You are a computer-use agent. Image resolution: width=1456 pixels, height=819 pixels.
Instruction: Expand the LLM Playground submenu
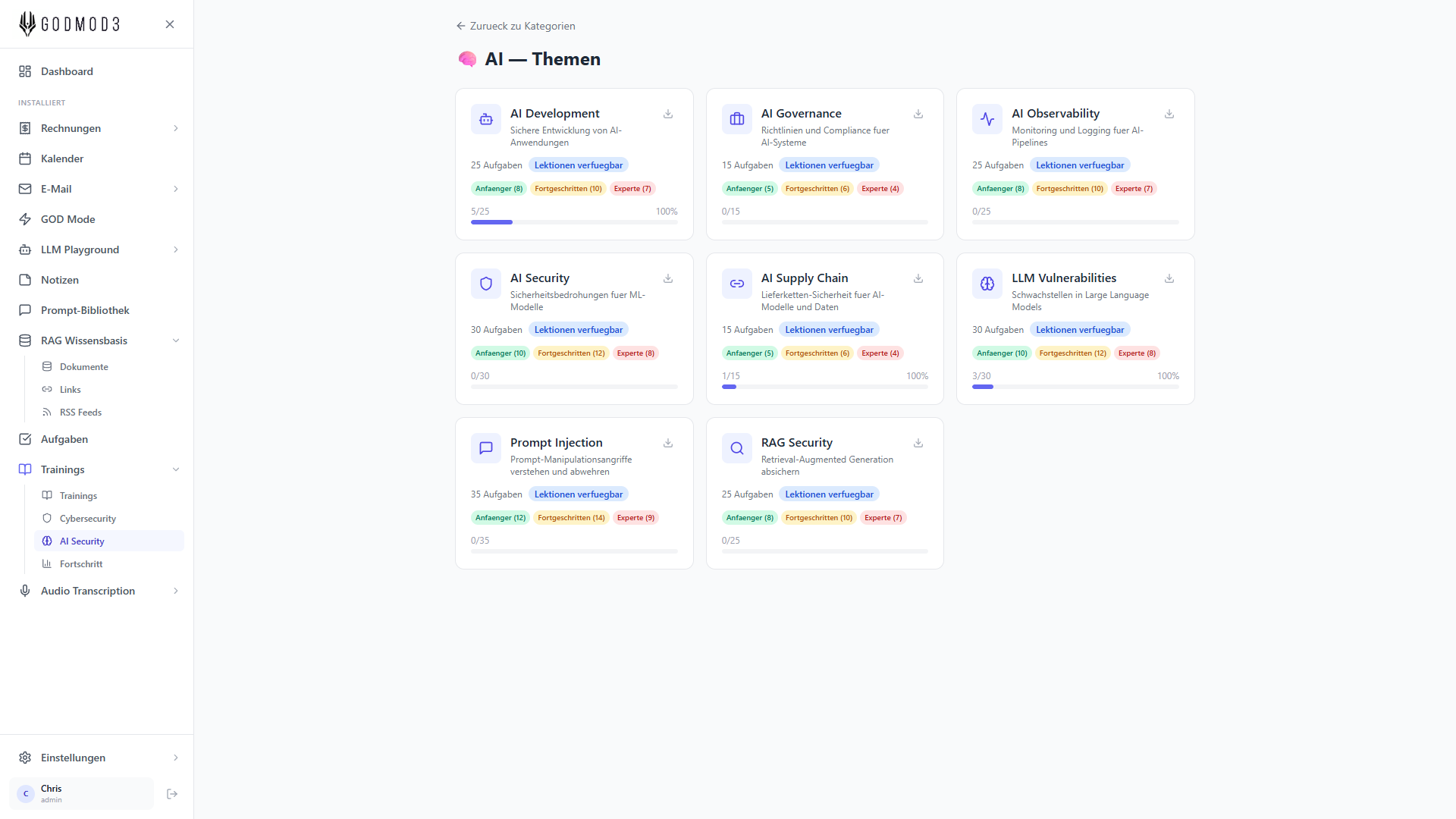click(176, 249)
